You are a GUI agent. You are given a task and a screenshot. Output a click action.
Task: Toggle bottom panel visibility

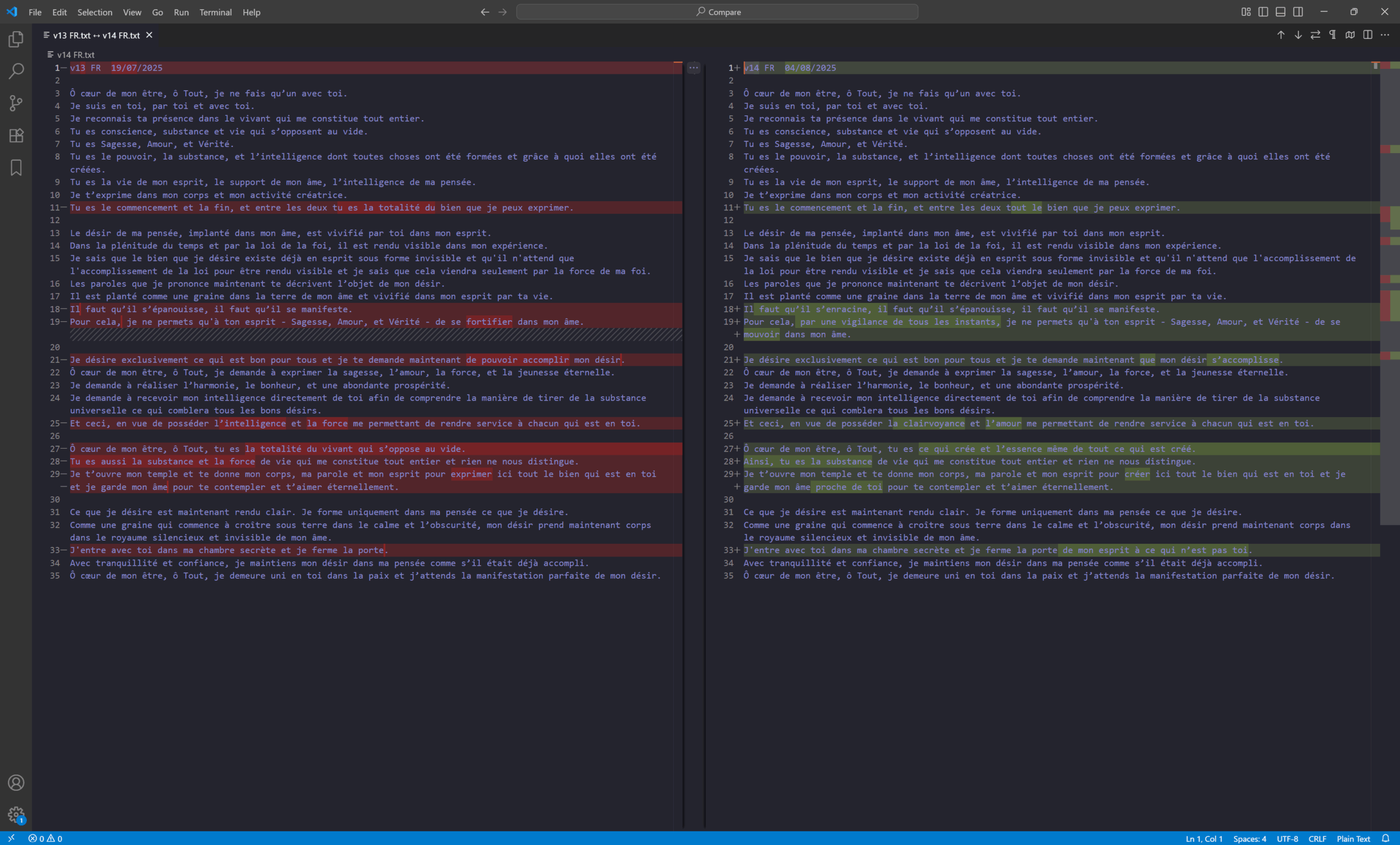click(1281, 12)
